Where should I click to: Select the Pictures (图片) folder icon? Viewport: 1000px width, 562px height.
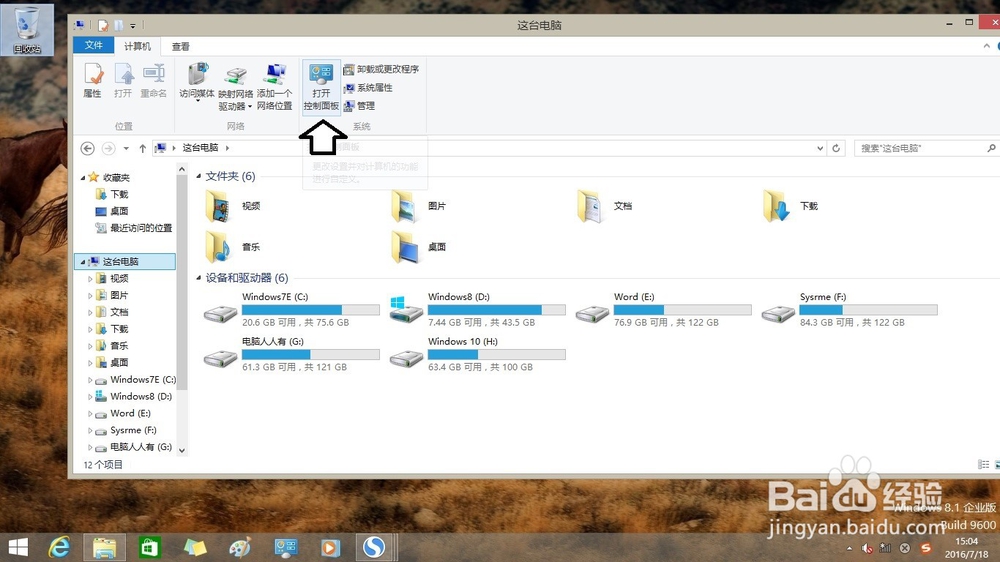pyautogui.click(x=404, y=206)
